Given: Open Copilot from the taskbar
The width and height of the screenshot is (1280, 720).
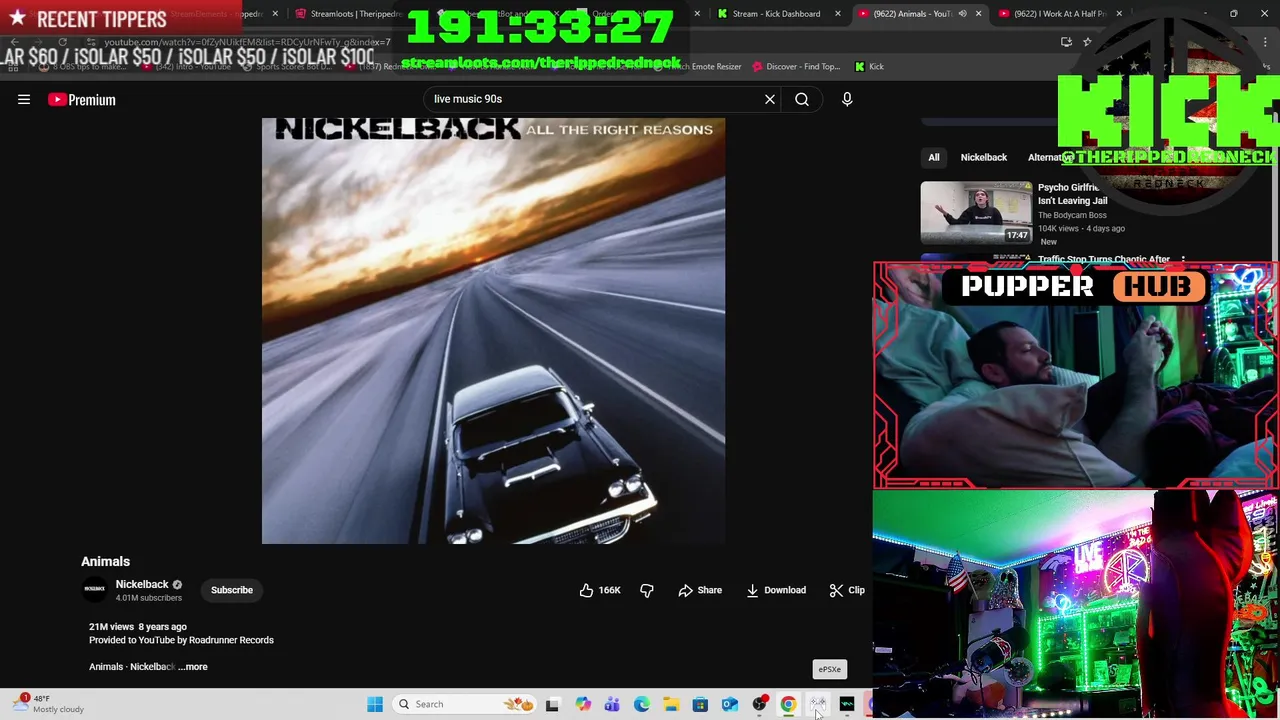Looking at the screenshot, I should pyautogui.click(x=583, y=704).
